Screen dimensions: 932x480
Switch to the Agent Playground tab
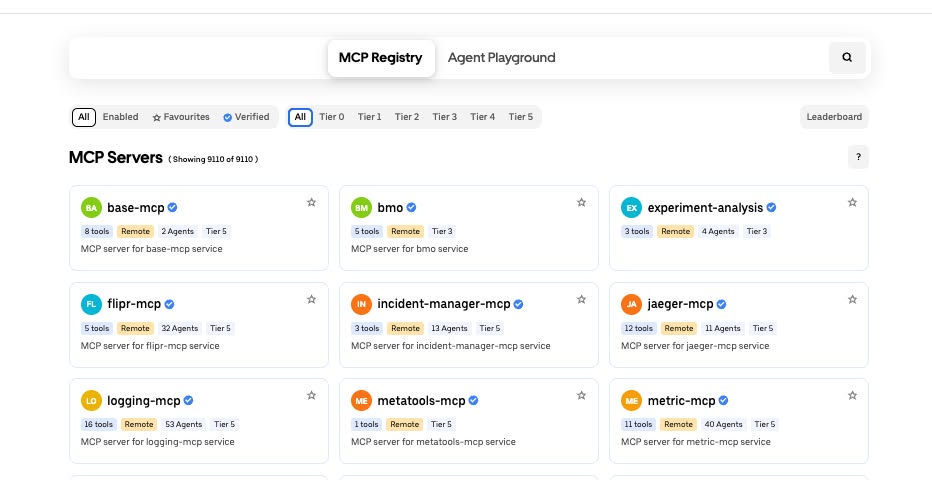coord(502,58)
